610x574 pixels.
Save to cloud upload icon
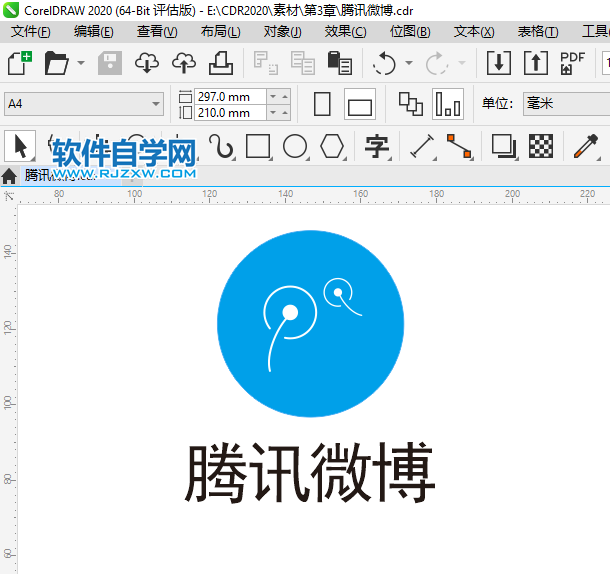point(184,63)
